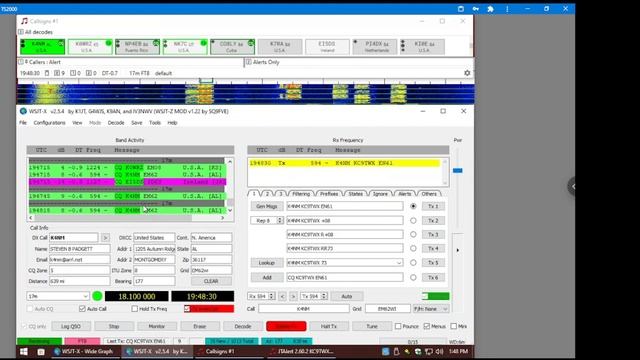
Task: Open the File menu
Action: point(23,122)
